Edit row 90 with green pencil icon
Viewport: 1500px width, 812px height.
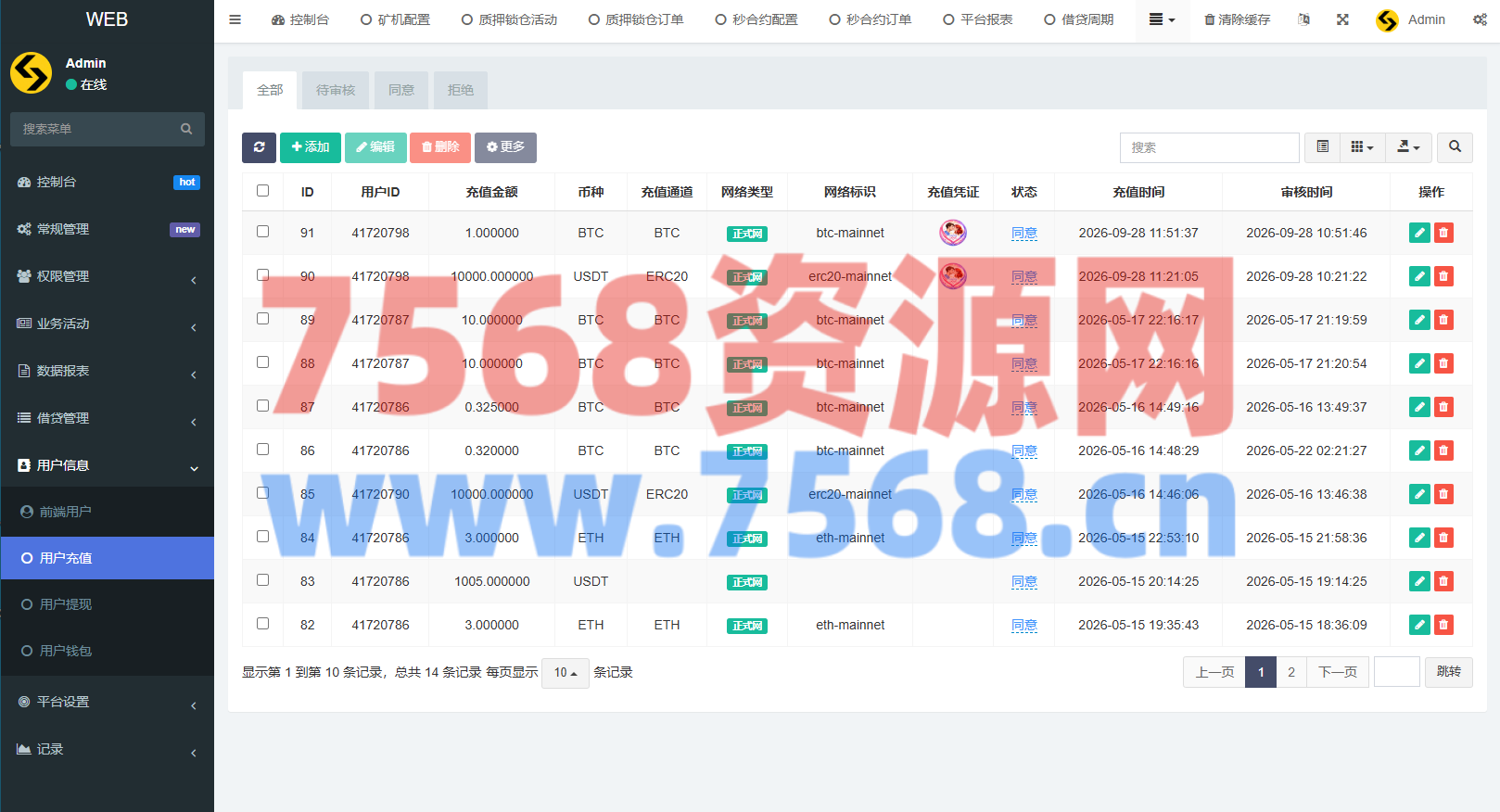coord(1419,276)
